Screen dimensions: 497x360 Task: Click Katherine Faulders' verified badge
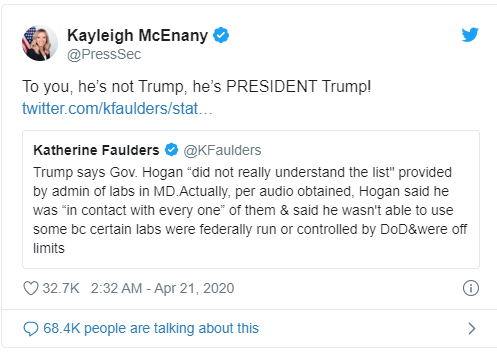click(x=172, y=150)
